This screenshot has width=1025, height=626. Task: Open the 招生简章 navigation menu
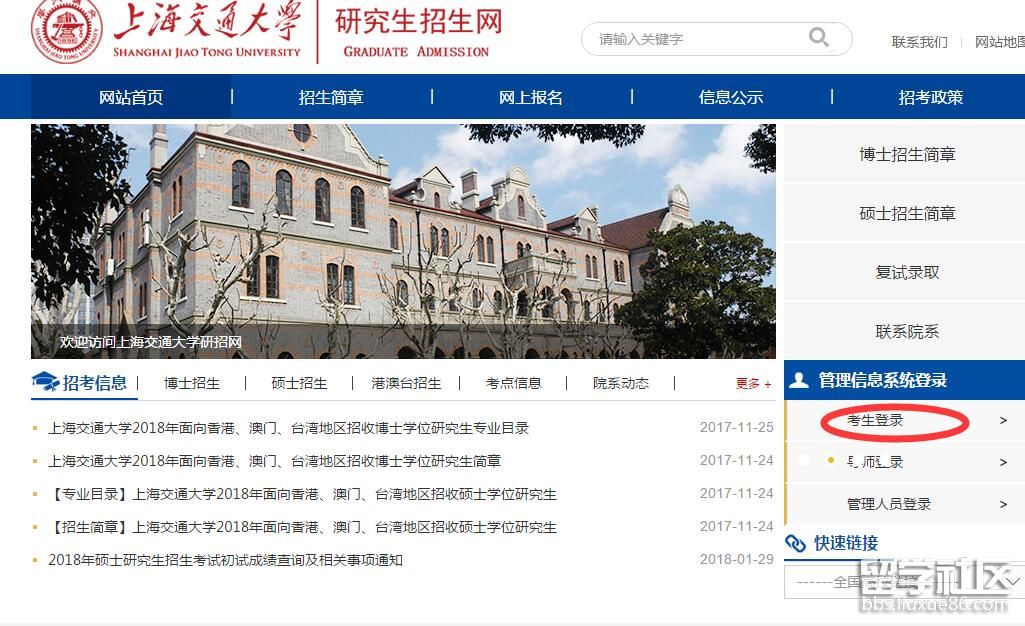click(x=331, y=97)
